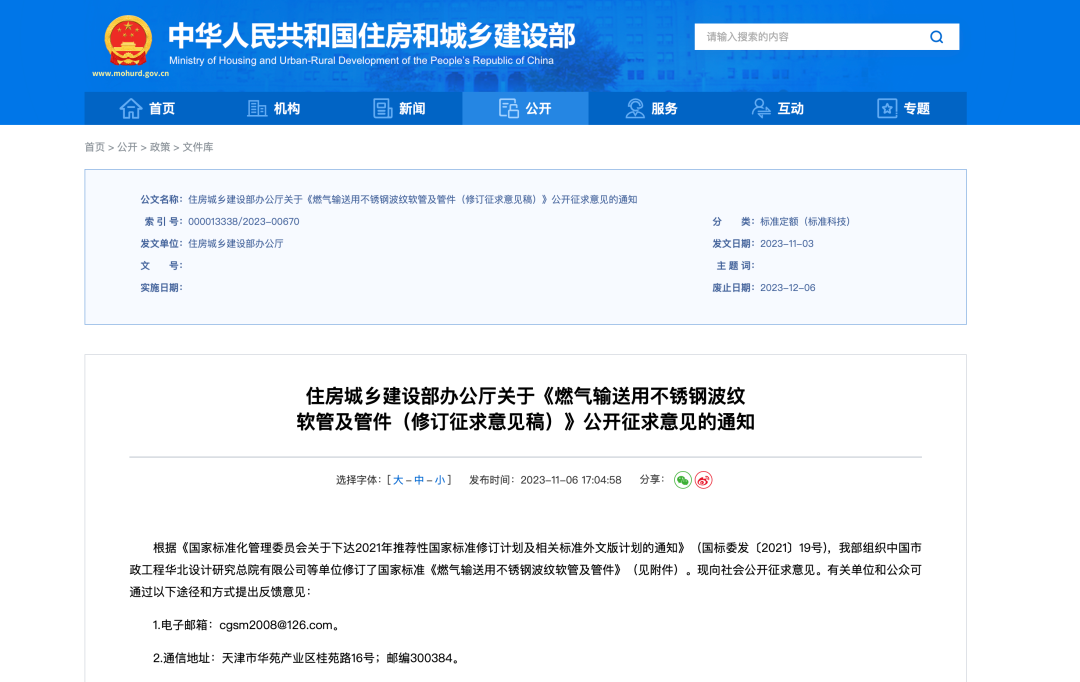Click the ministry's Chinese title text in header
Viewport: 1080px width, 682px height.
[x=371, y=35]
